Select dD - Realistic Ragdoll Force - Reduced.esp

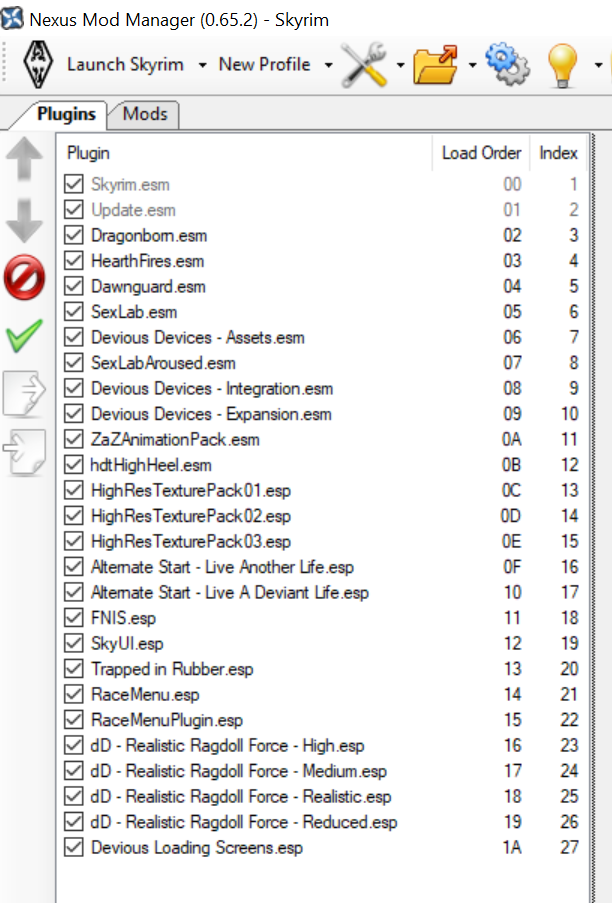(322, 822)
